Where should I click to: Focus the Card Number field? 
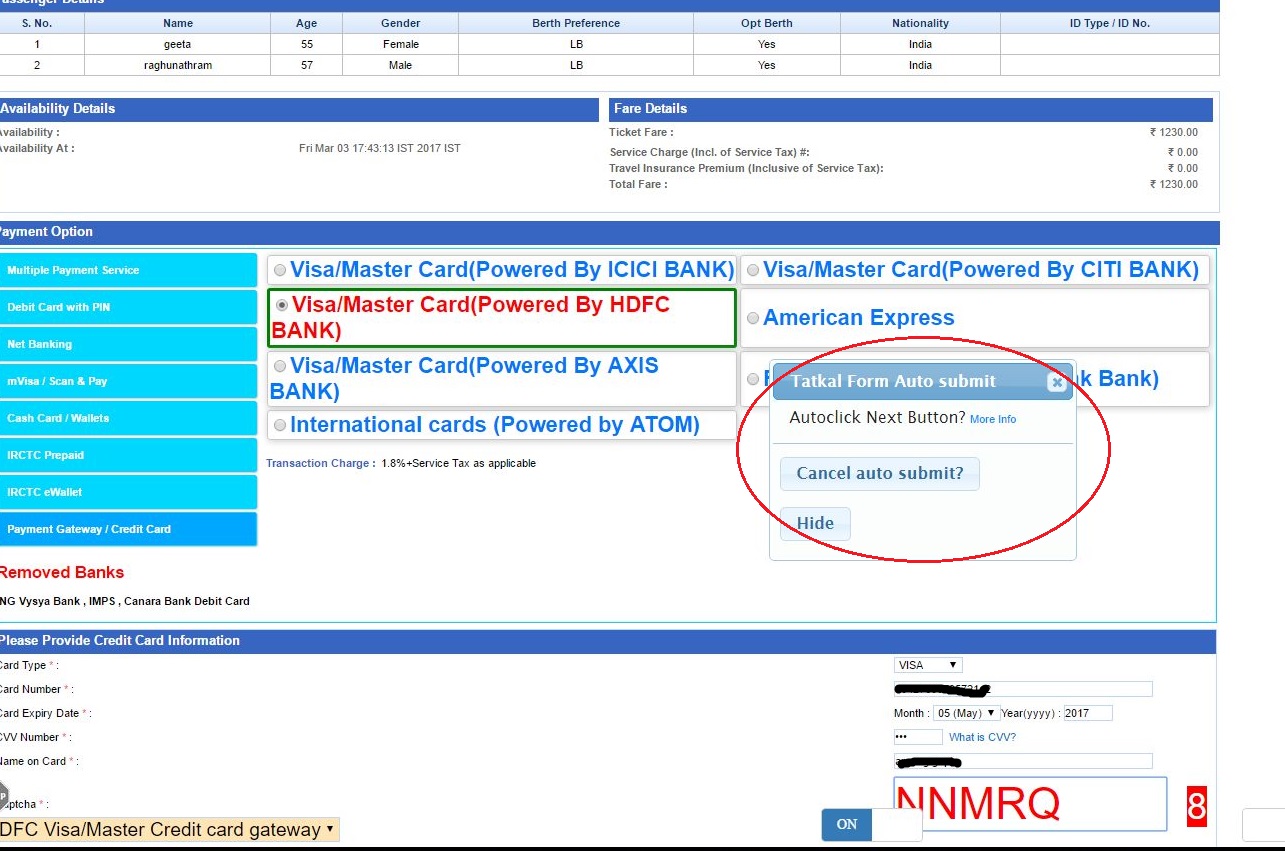point(1023,689)
